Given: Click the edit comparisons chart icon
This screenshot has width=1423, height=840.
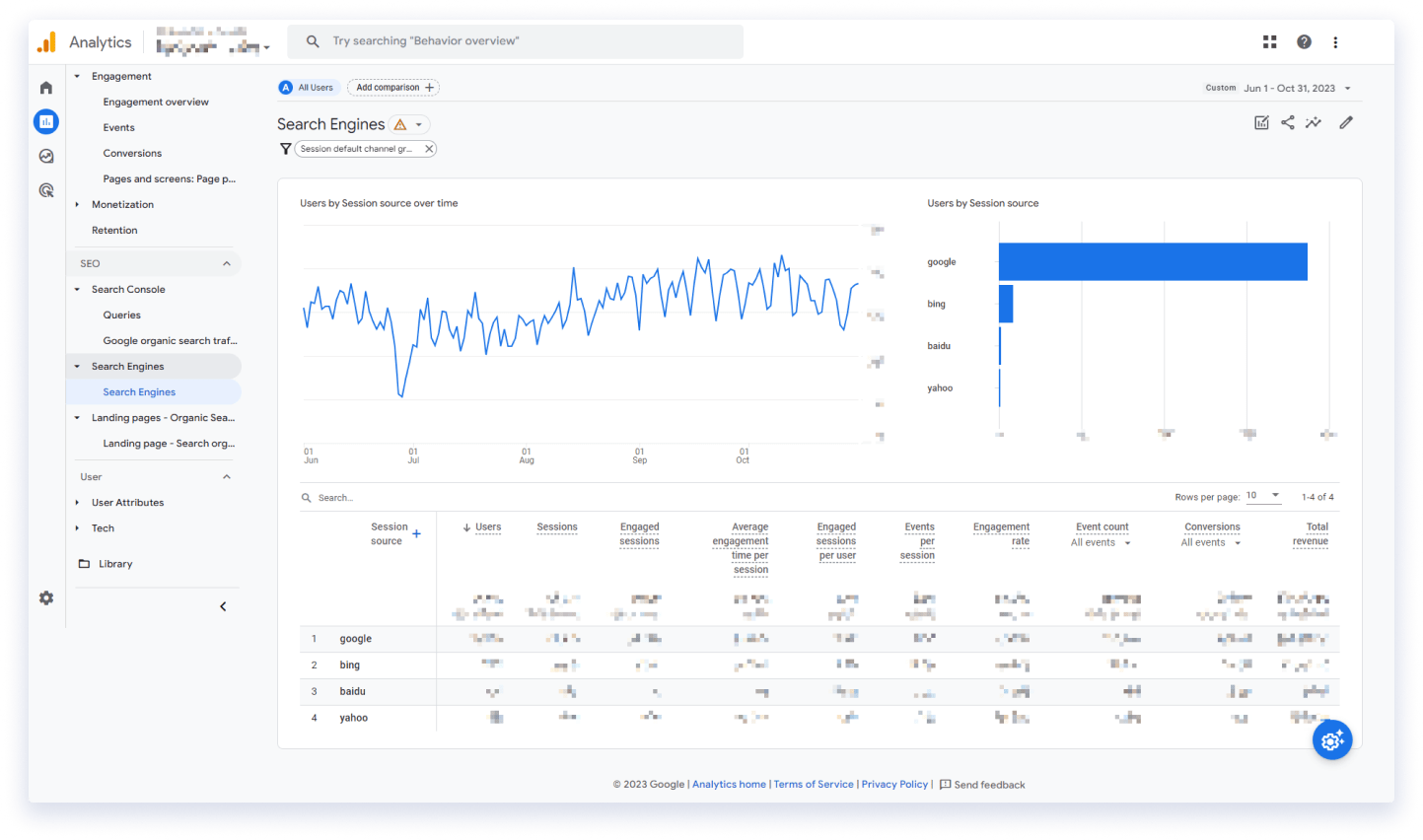Looking at the screenshot, I should [x=1261, y=122].
